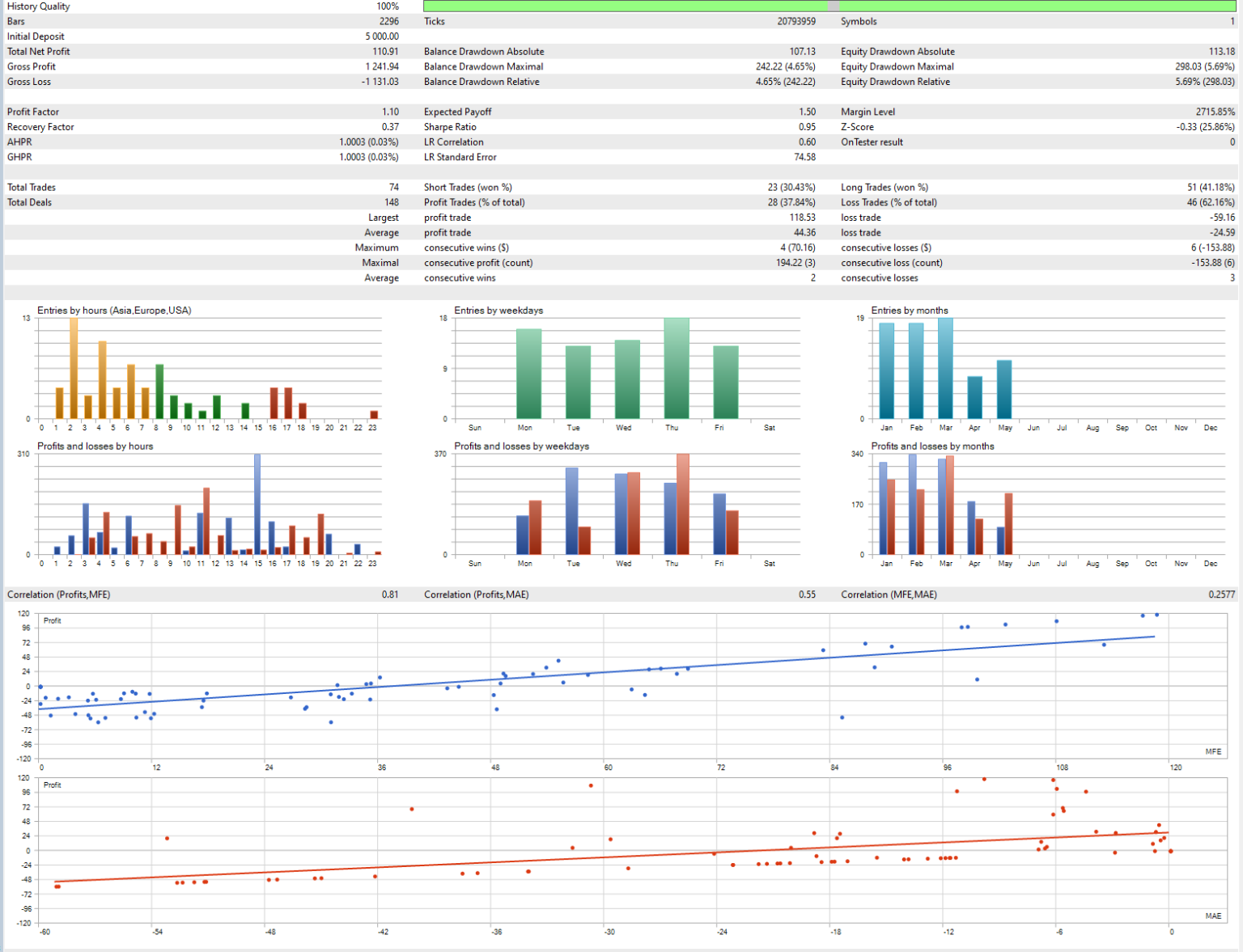Image resolution: width=1243 pixels, height=952 pixels.
Task: Click the Profits and losses by weekdays title
Action: pyautogui.click(x=521, y=446)
